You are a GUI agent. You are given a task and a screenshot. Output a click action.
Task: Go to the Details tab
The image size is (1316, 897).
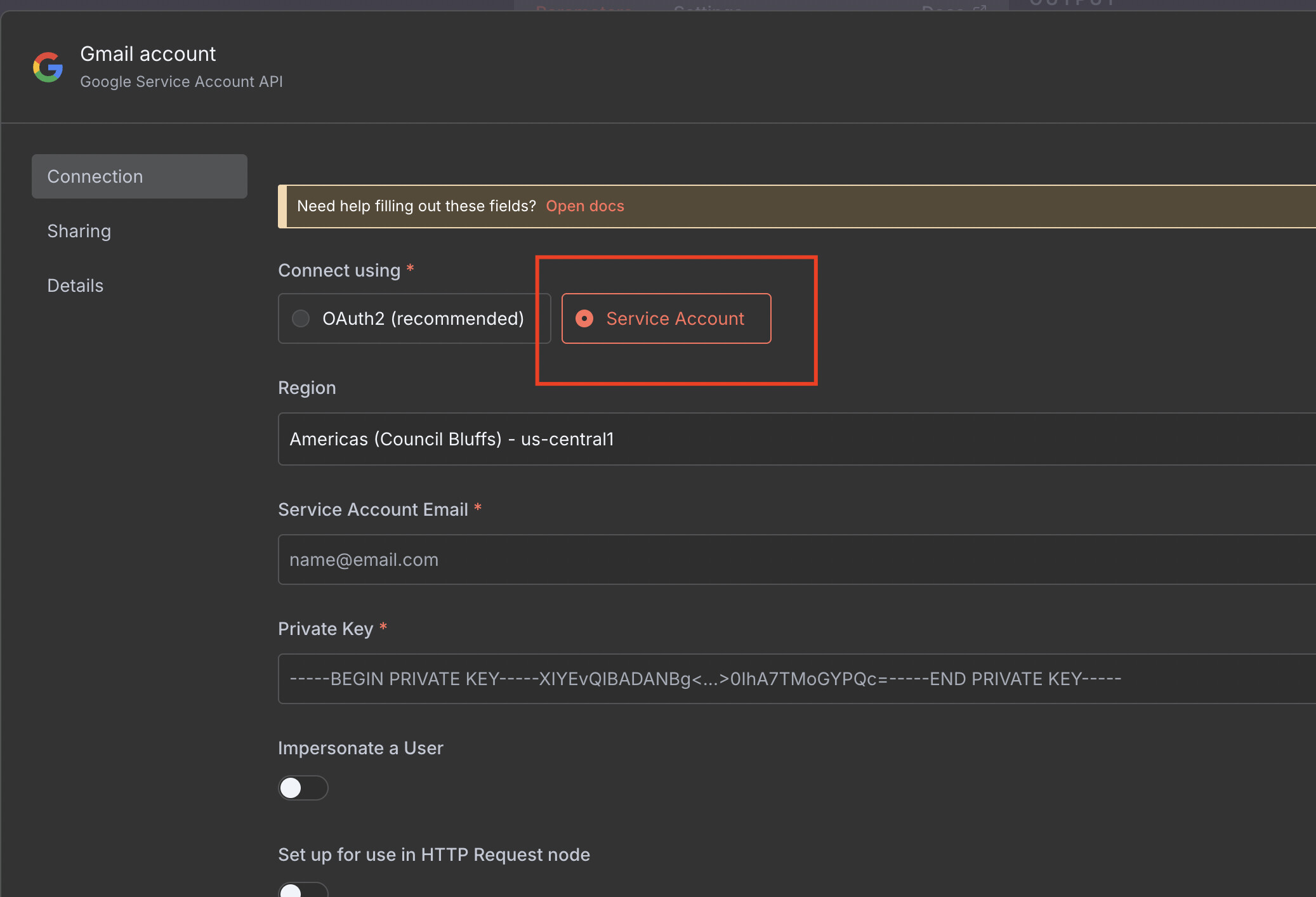point(76,285)
